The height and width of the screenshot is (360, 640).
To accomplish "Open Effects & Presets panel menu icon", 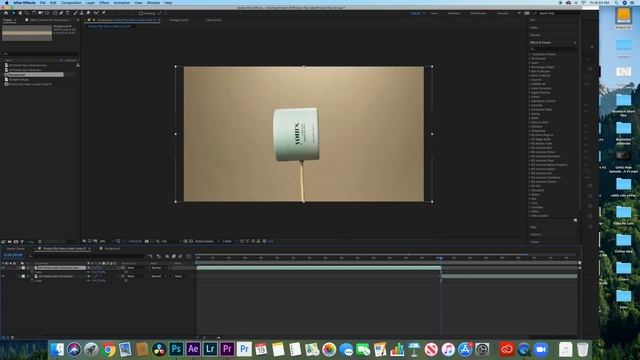I will click(x=575, y=42).
